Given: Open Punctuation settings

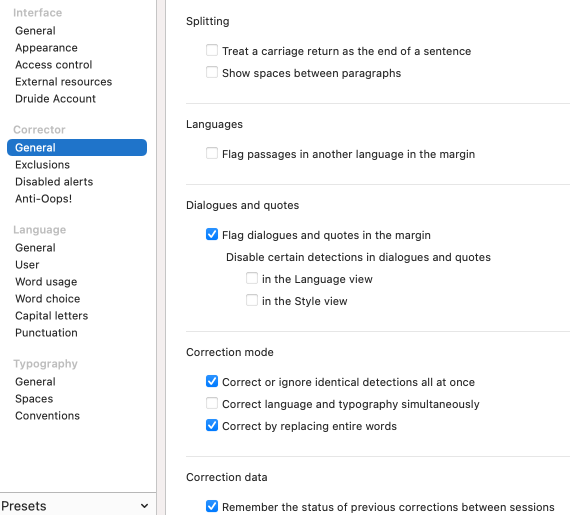Looking at the screenshot, I should (x=46, y=333).
